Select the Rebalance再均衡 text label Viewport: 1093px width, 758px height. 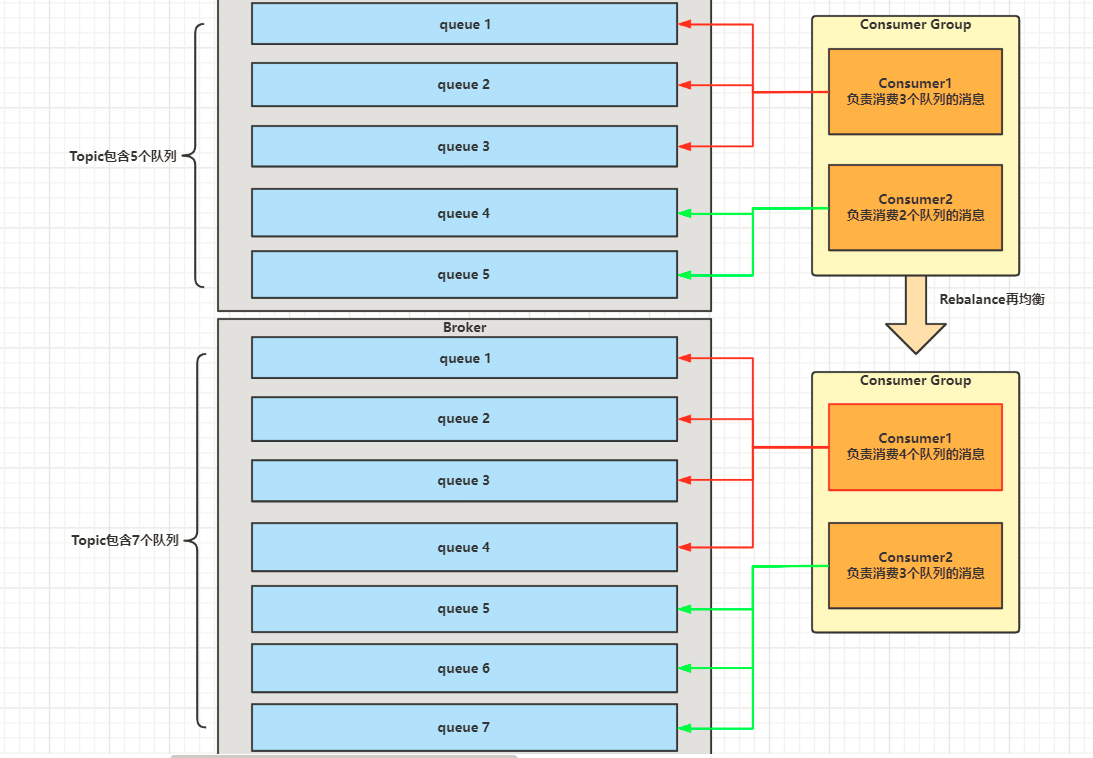[x=991, y=299]
